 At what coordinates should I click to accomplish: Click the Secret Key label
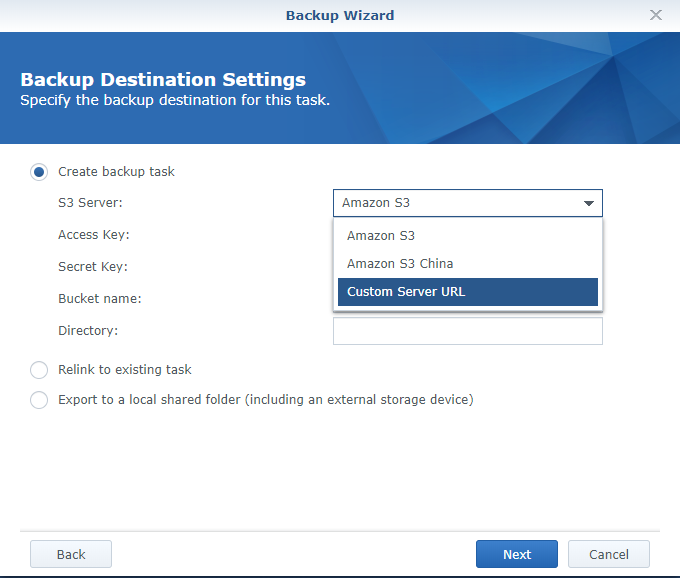[x=93, y=267]
